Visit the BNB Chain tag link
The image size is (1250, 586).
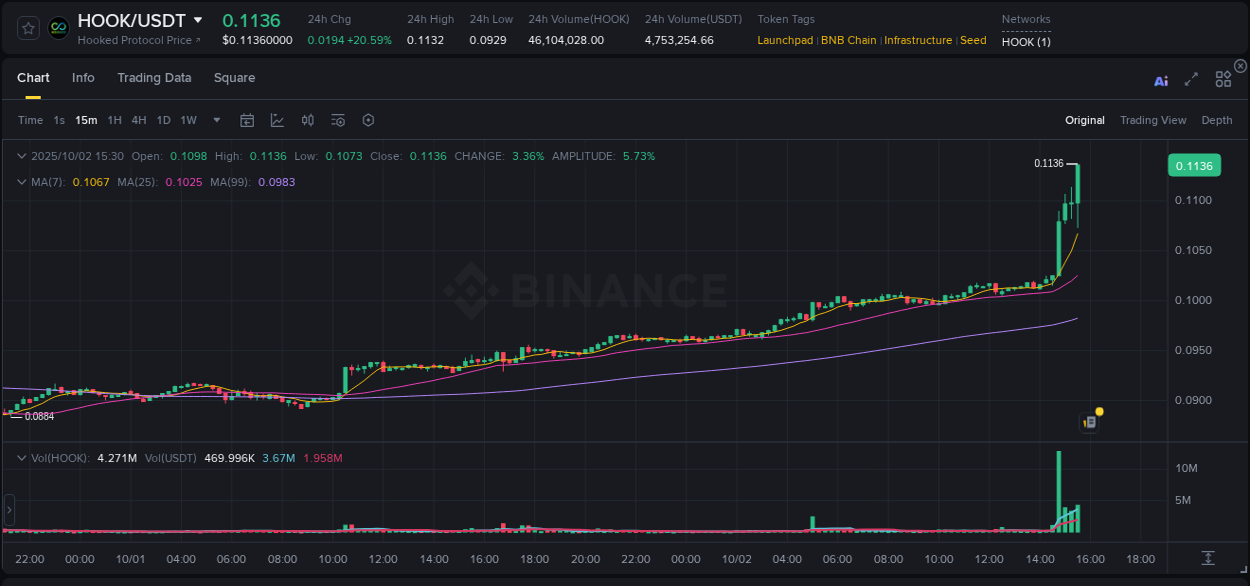(848, 40)
